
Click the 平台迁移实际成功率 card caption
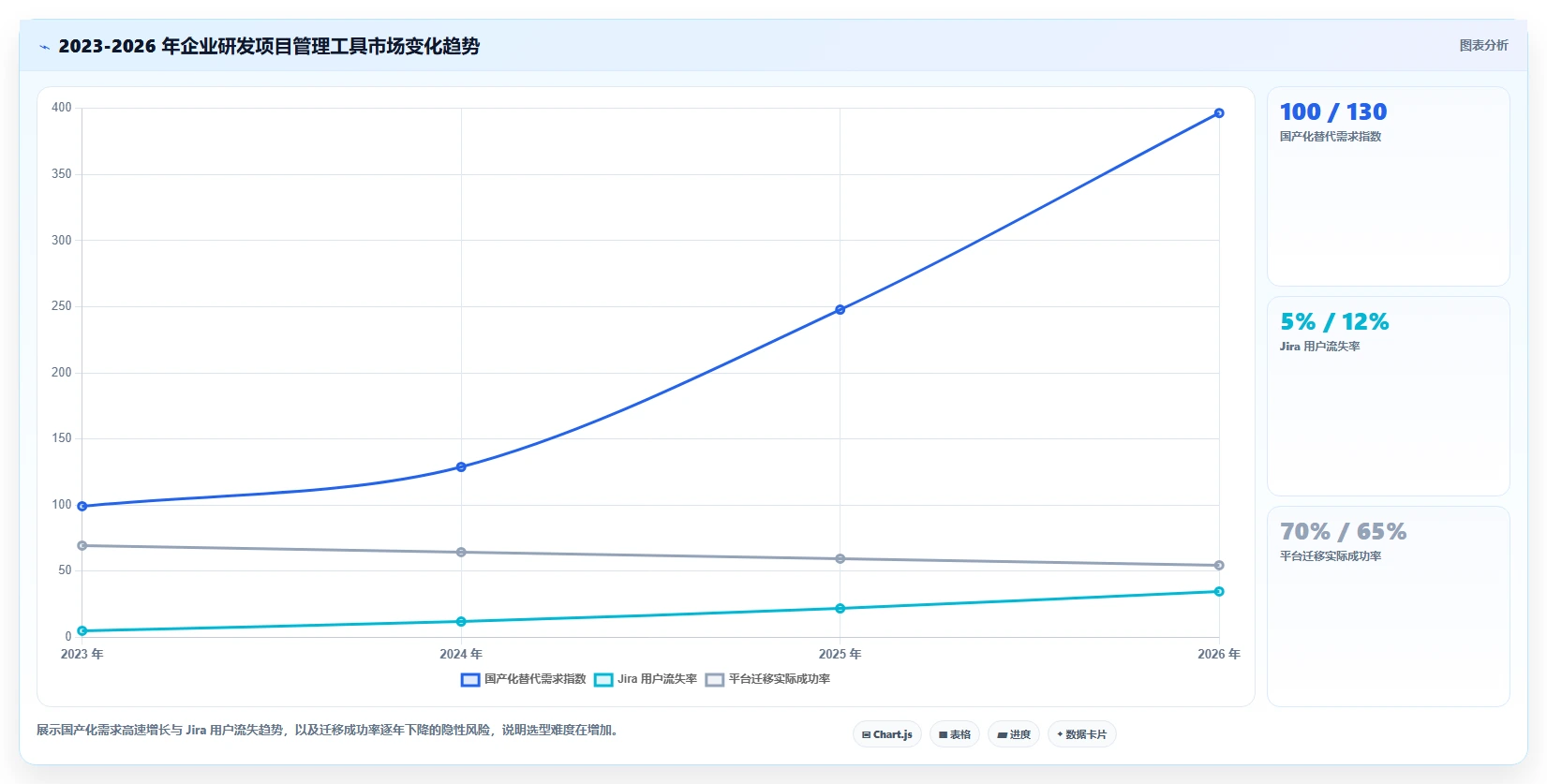tap(1331, 556)
